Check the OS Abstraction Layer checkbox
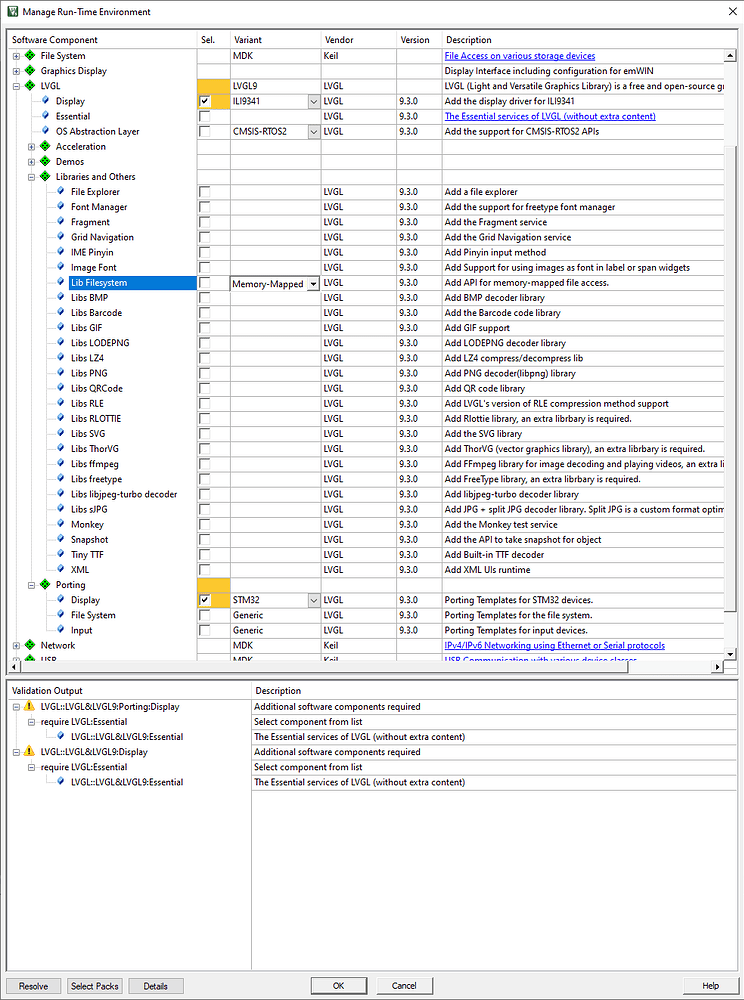The image size is (744, 1000). click(205, 131)
